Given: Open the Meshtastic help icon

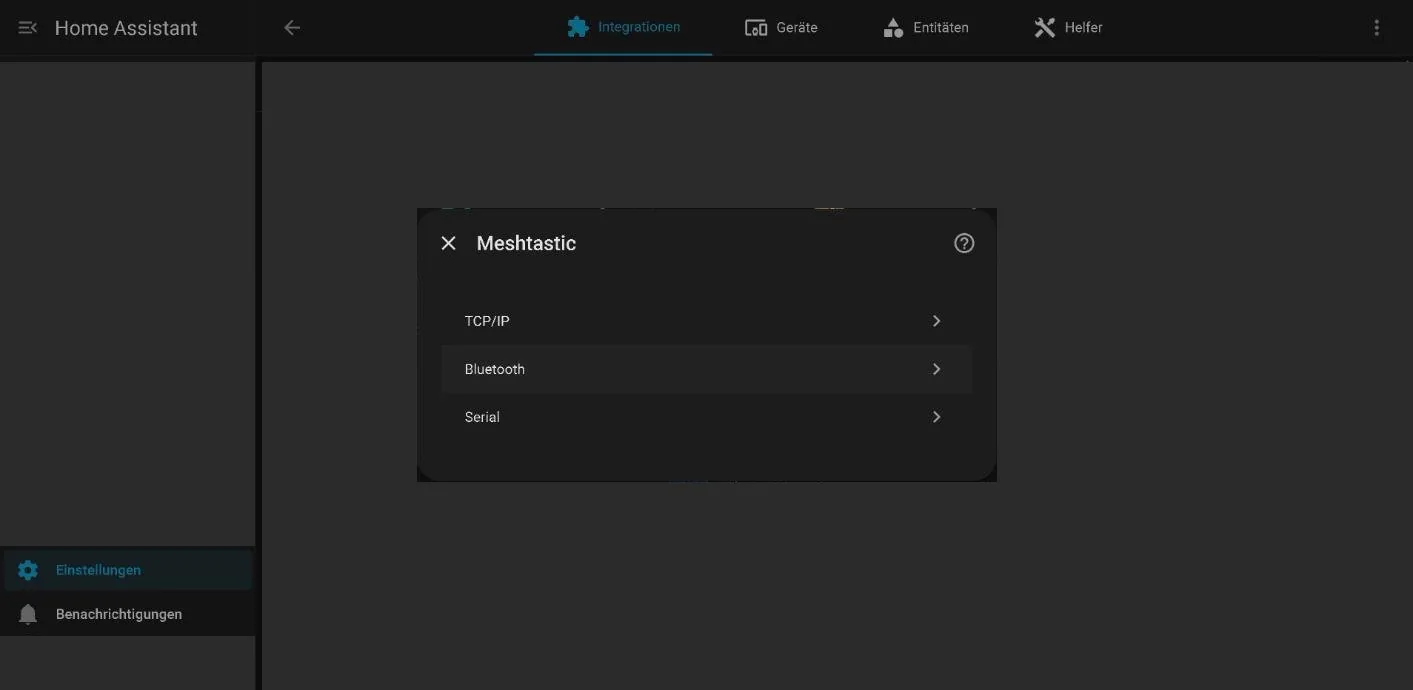Looking at the screenshot, I should pyautogui.click(x=964, y=243).
